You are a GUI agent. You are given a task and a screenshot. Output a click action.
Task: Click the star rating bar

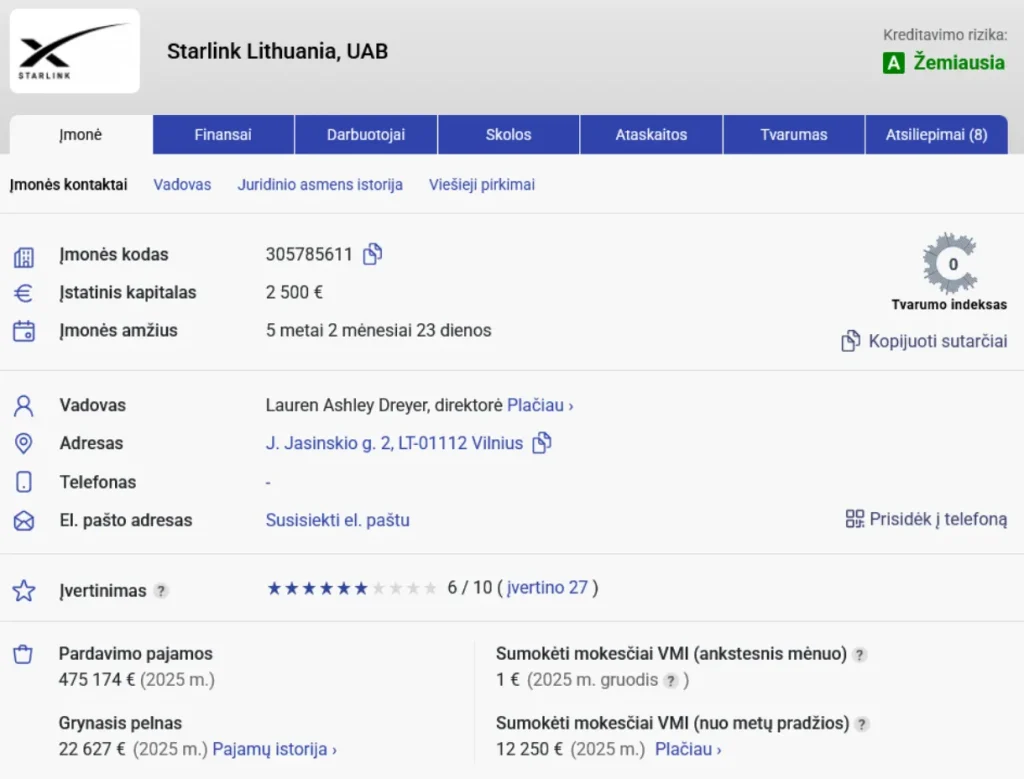[352, 588]
